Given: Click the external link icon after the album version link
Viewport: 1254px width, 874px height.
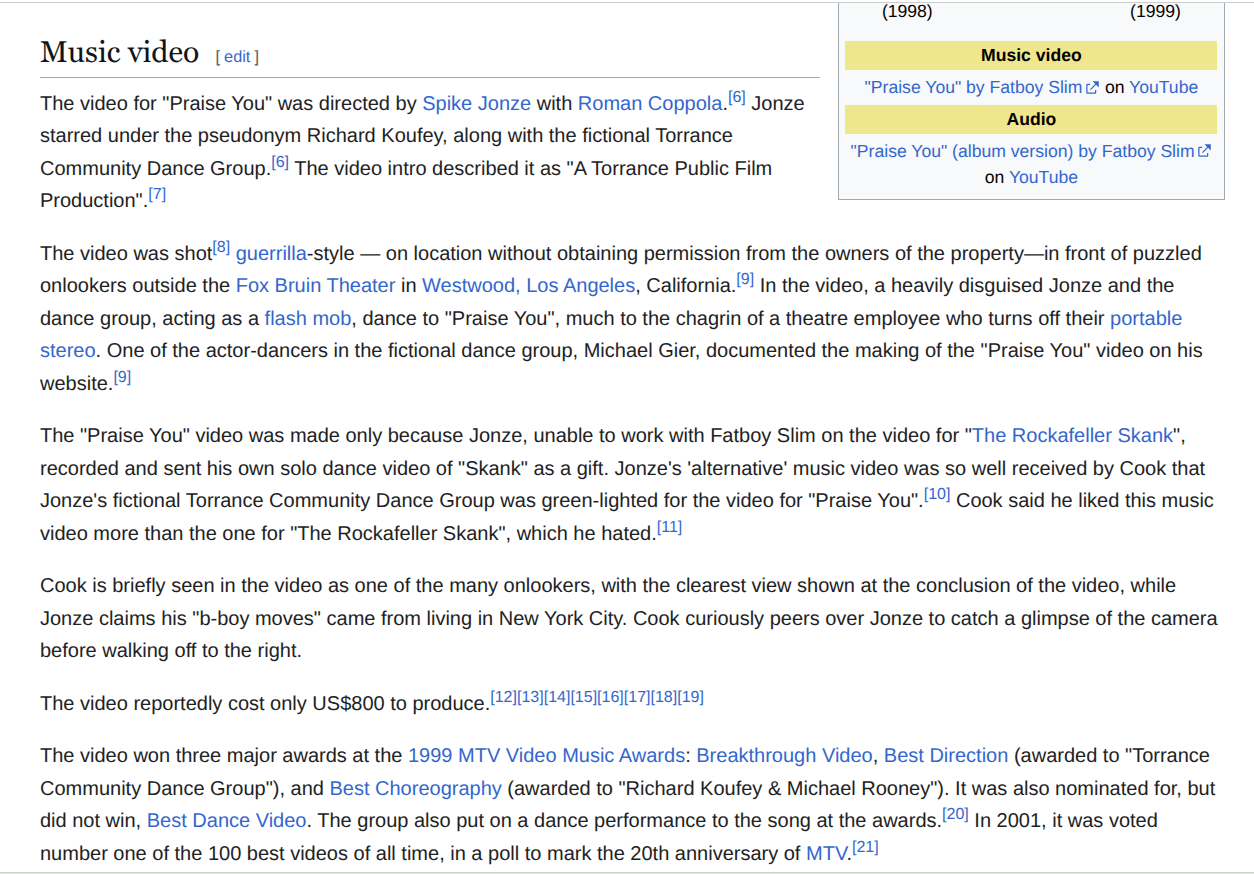Looking at the screenshot, I should click(1205, 152).
